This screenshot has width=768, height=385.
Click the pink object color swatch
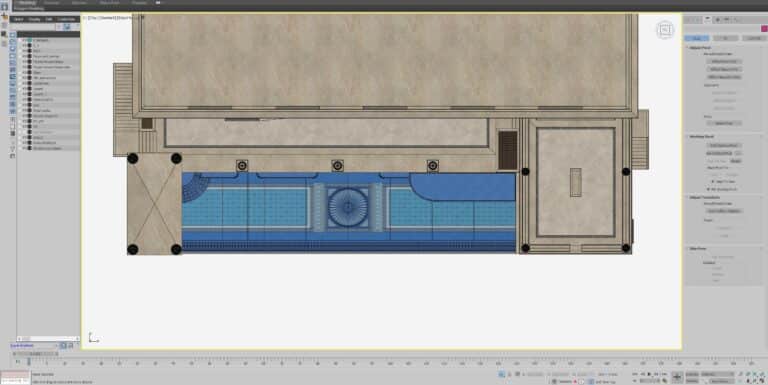pyautogui.click(x=764, y=29)
